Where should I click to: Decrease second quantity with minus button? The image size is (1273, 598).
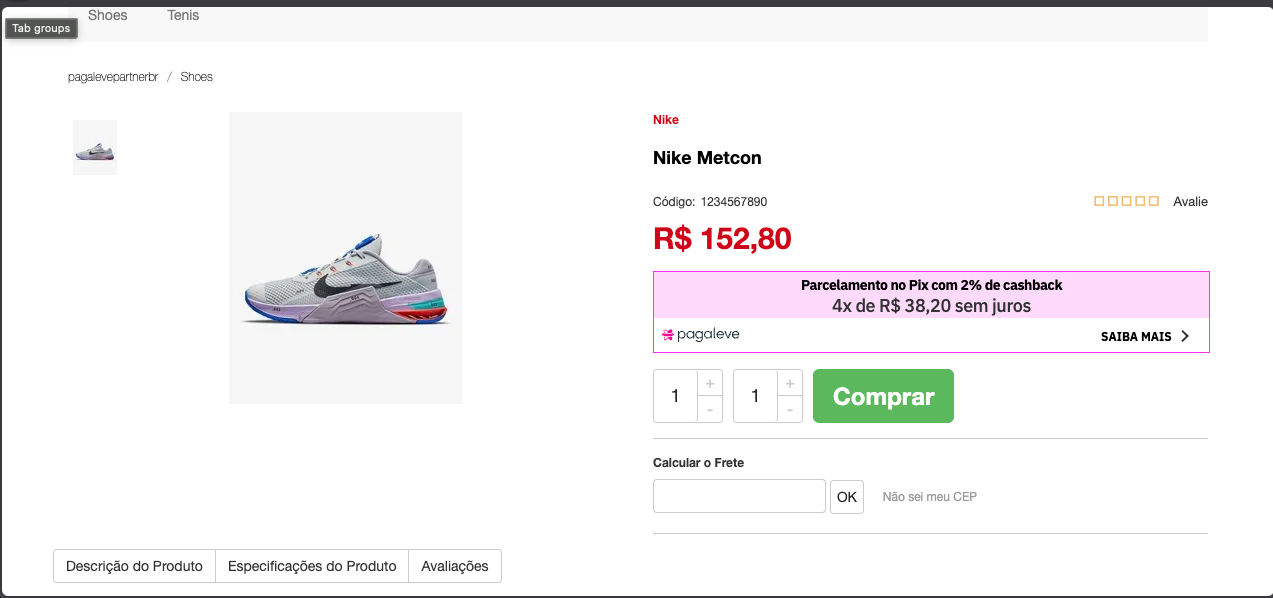point(790,409)
